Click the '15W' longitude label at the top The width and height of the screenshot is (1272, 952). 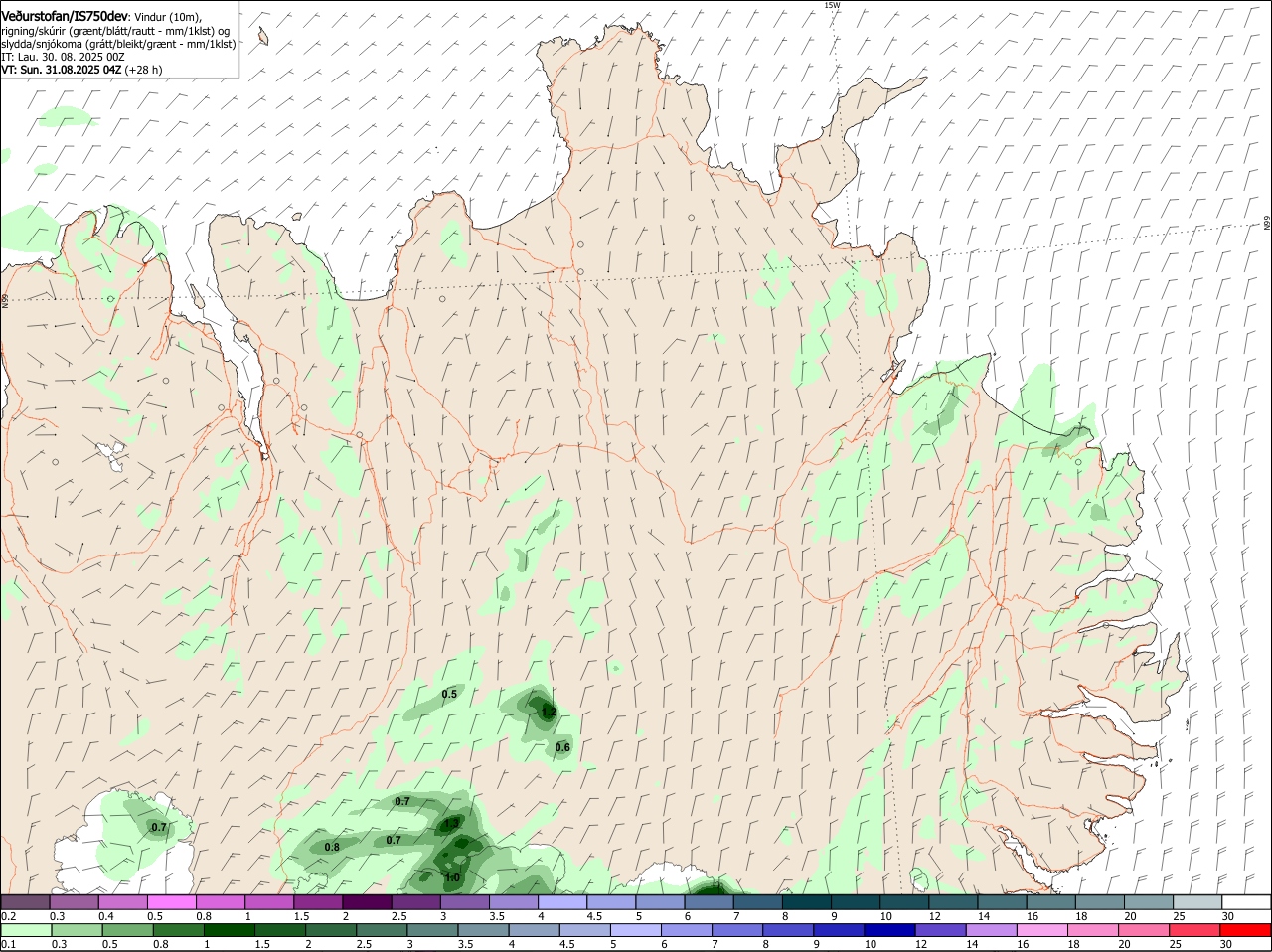832,5
